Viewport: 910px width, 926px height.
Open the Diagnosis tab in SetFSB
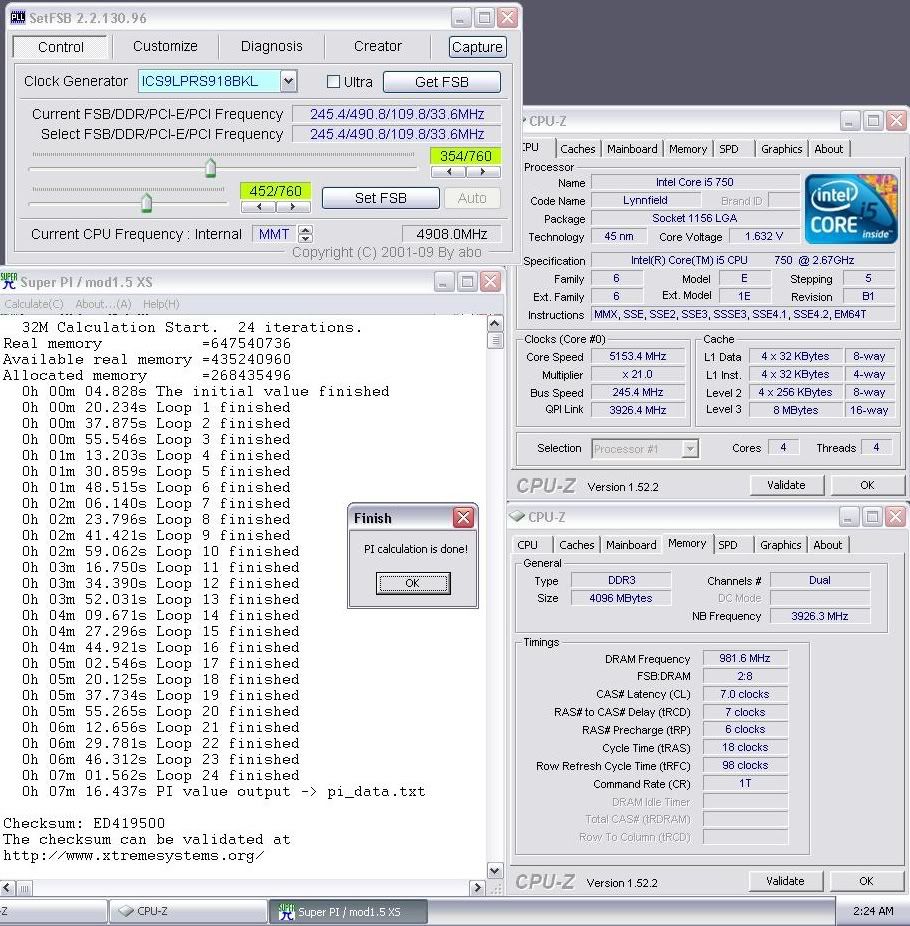click(x=272, y=46)
